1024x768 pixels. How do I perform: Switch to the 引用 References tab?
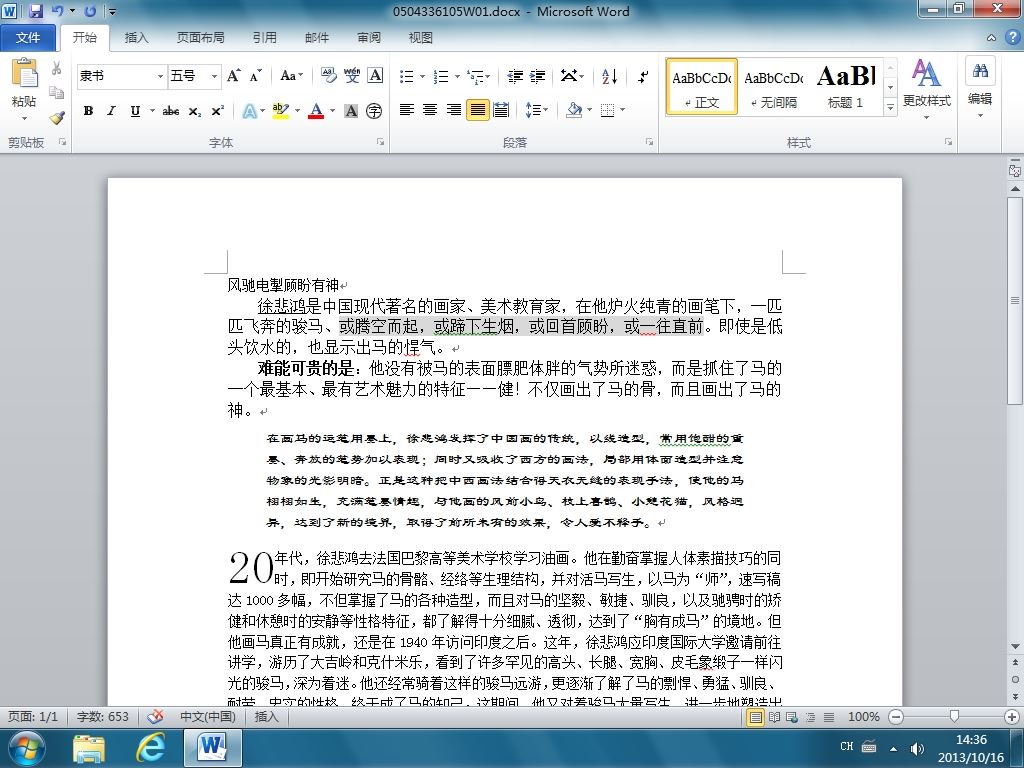264,38
